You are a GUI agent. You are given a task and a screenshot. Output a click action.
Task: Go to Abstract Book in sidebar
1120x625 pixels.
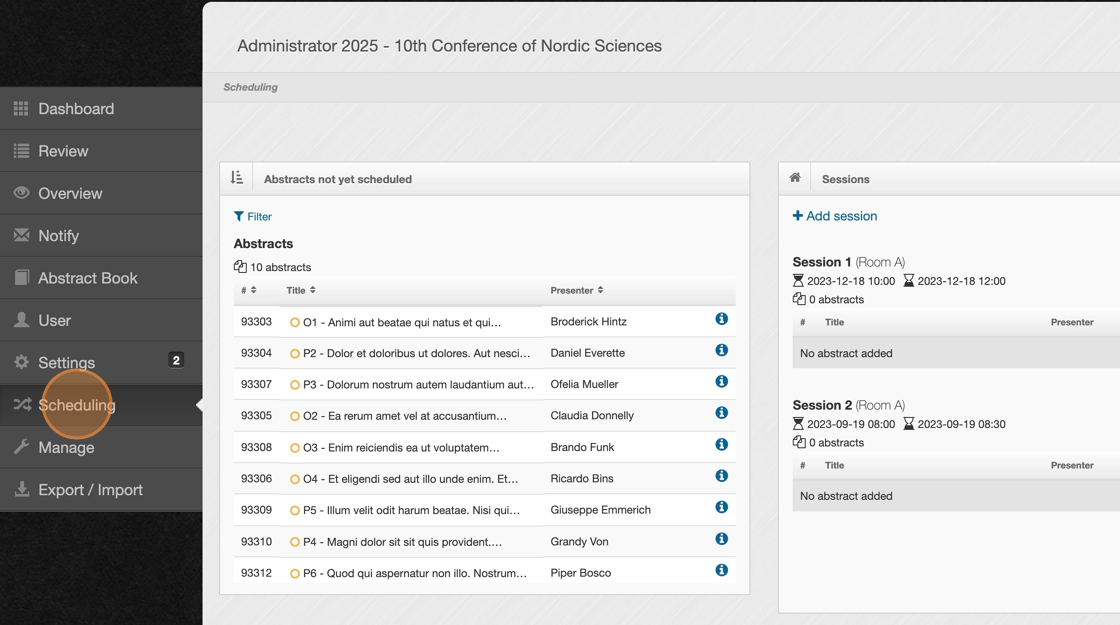[88, 278]
